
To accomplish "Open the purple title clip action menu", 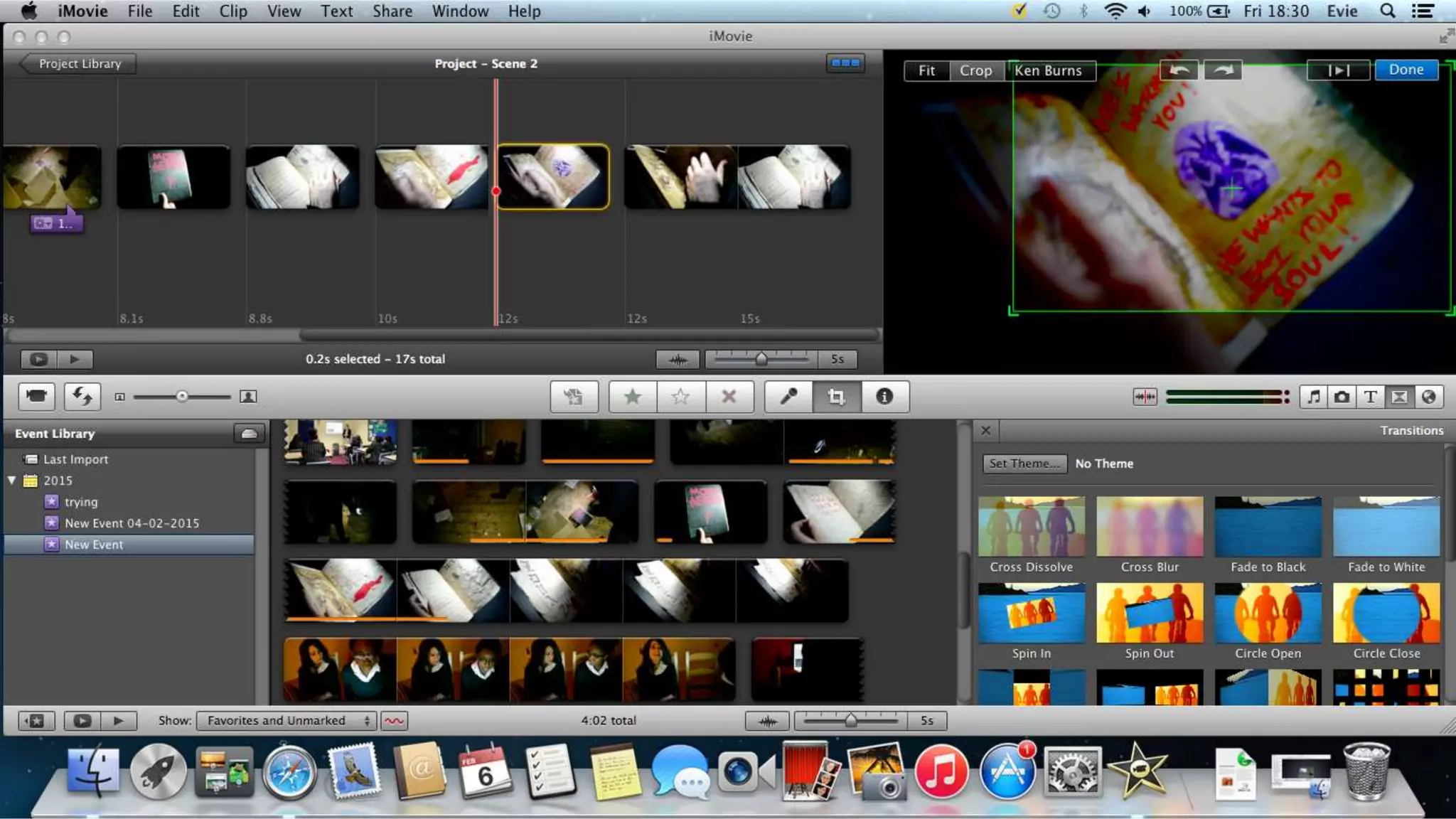I will coord(44,223).
